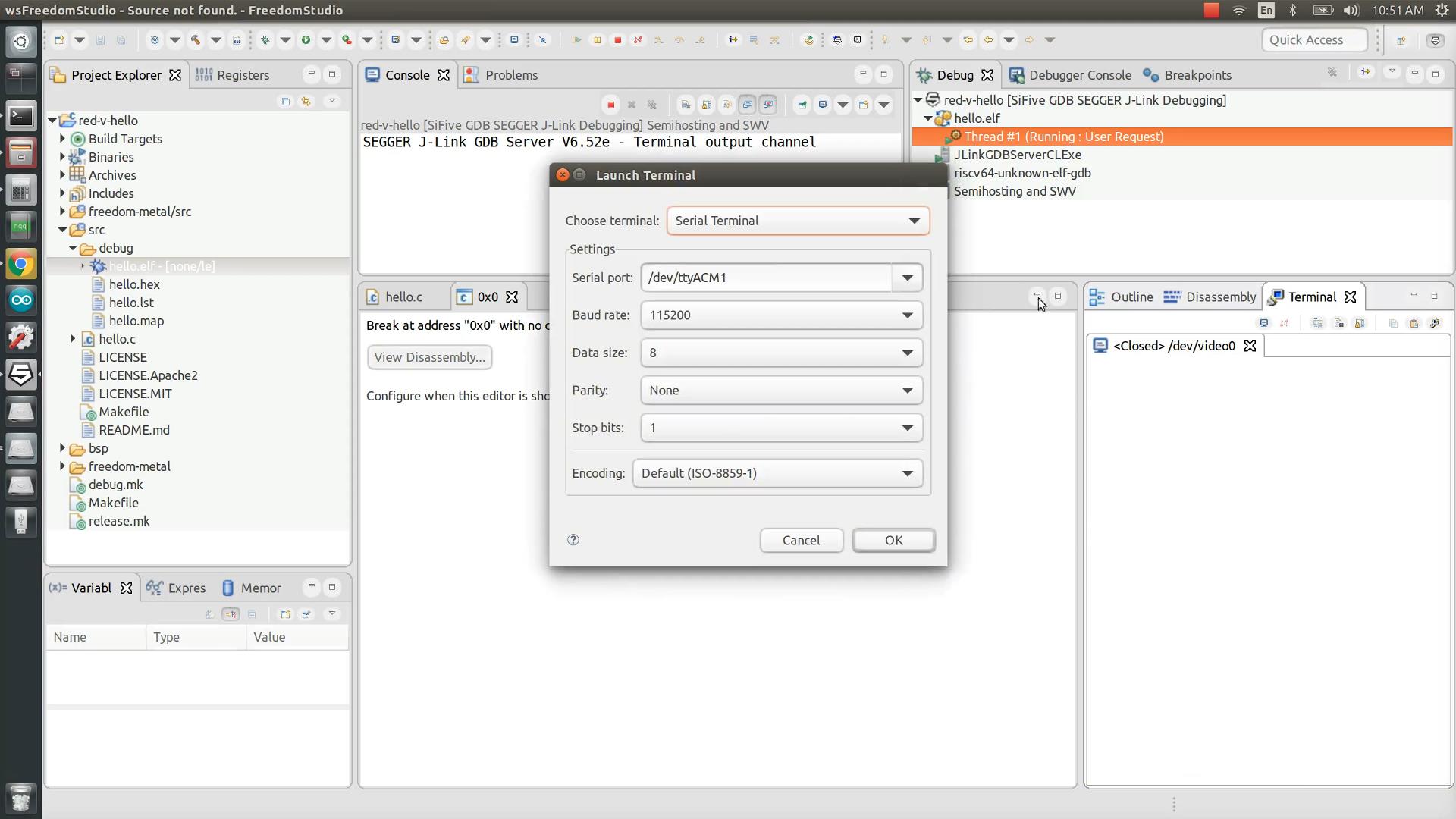Select Thread #1 Running User Request
Screen dimensions: 1456x819
1063,136
